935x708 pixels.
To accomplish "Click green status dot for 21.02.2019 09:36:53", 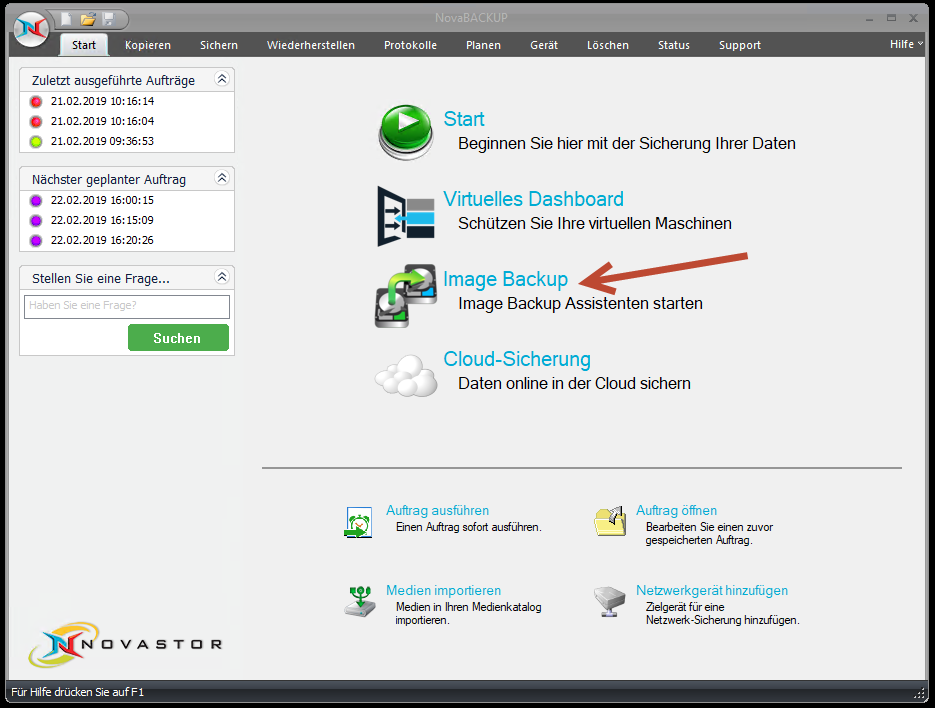I will click(x=36, y=142).
